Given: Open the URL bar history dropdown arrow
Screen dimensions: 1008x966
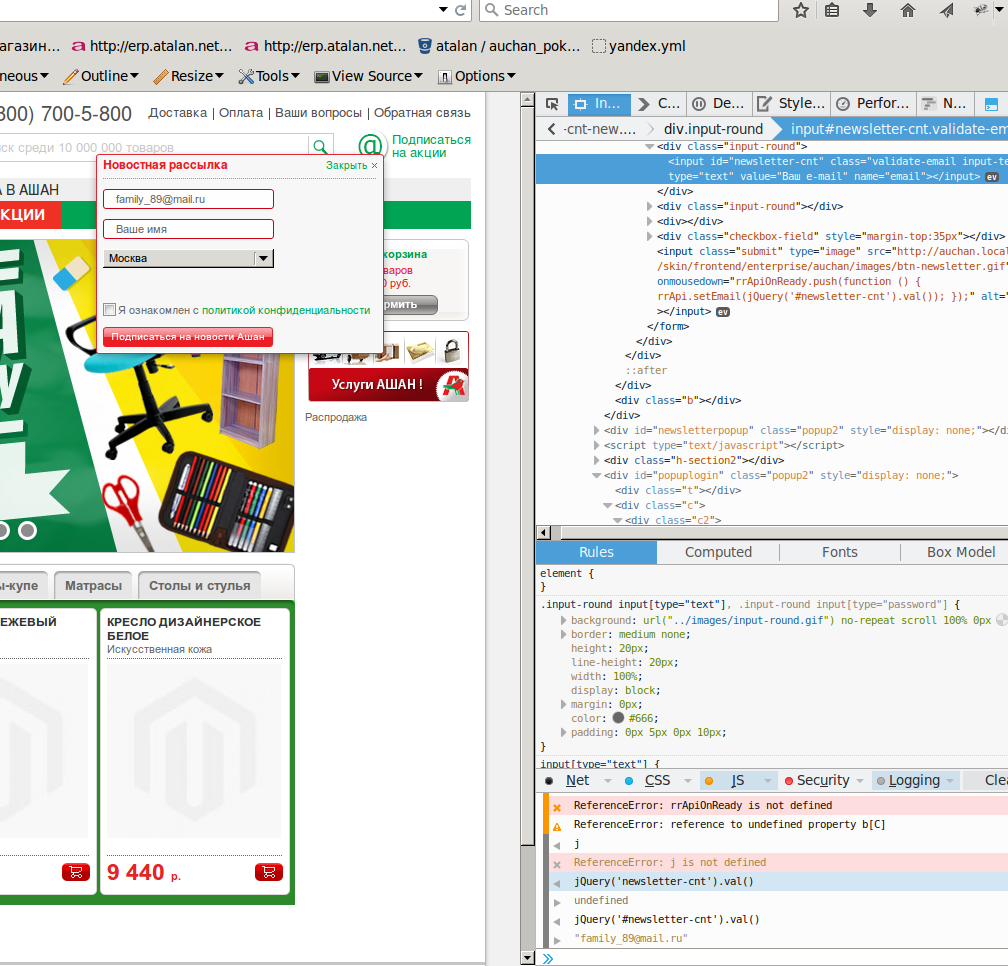Looking at the screenshot, I should point(443,10).
